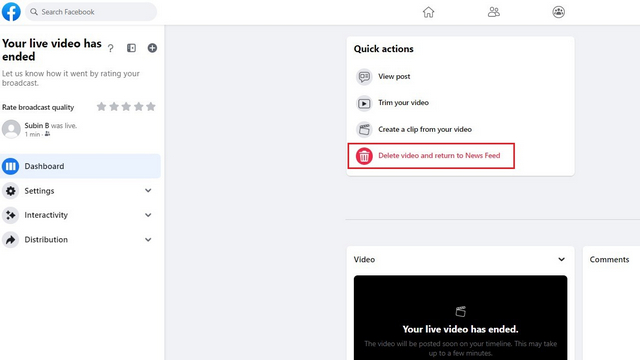Click the Distribution share arrow icon

coord(11,240)
